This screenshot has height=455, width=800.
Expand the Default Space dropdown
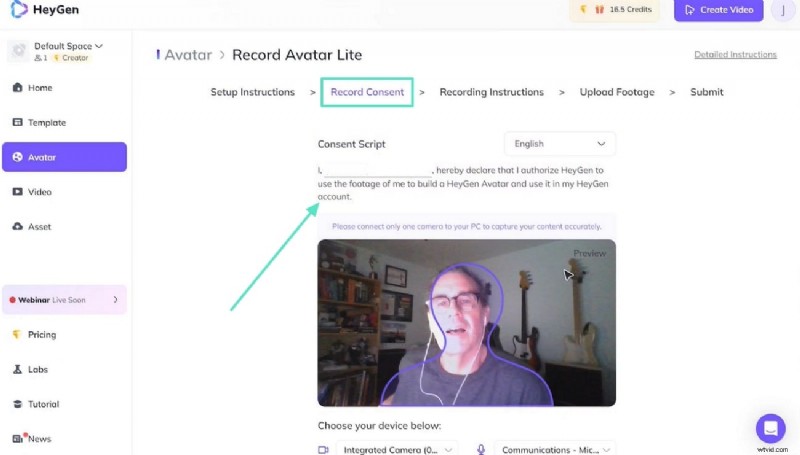click(68, 46)
